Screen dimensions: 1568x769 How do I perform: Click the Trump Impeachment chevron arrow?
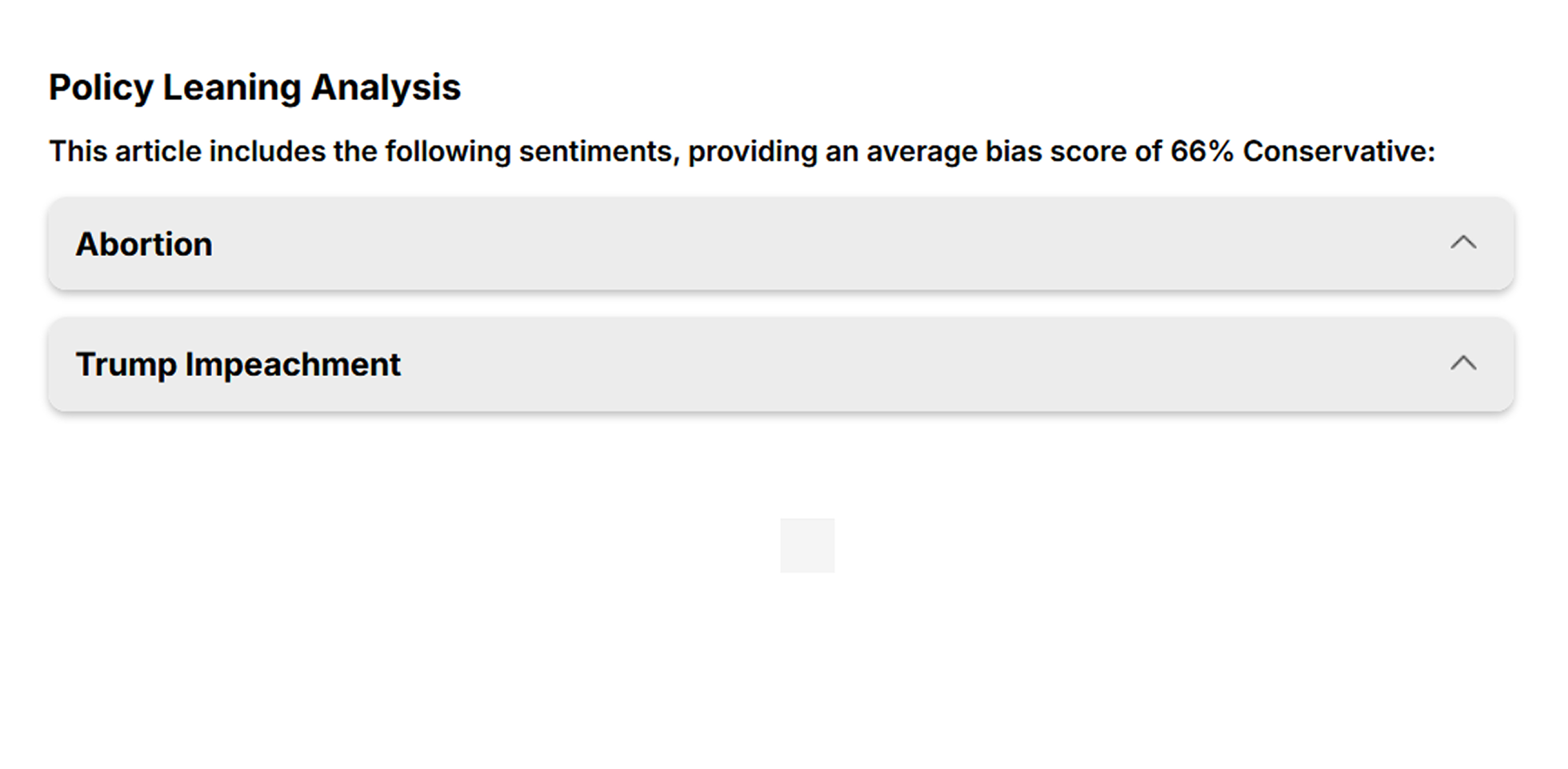pyautogui.click(x=1462, y=363)
